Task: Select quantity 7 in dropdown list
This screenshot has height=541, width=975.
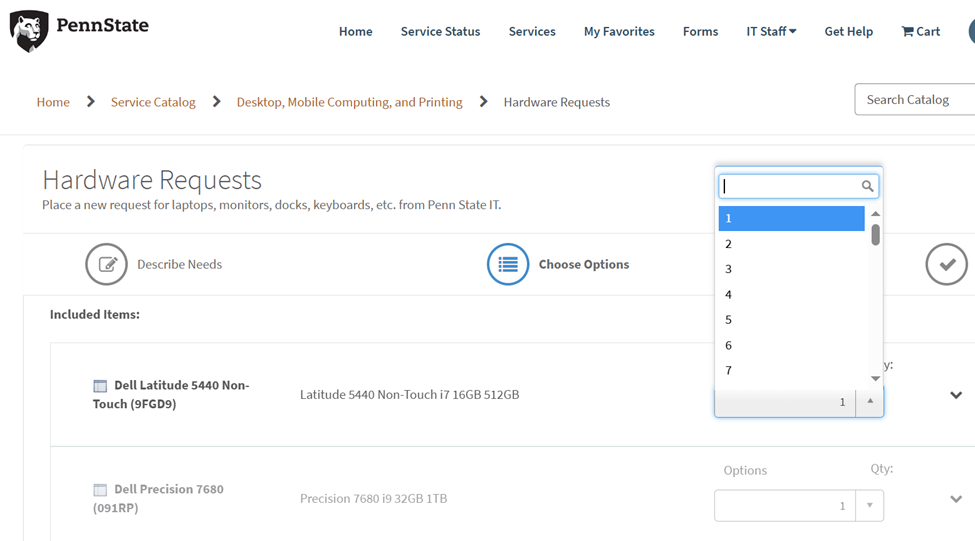Action: (792, 370)
